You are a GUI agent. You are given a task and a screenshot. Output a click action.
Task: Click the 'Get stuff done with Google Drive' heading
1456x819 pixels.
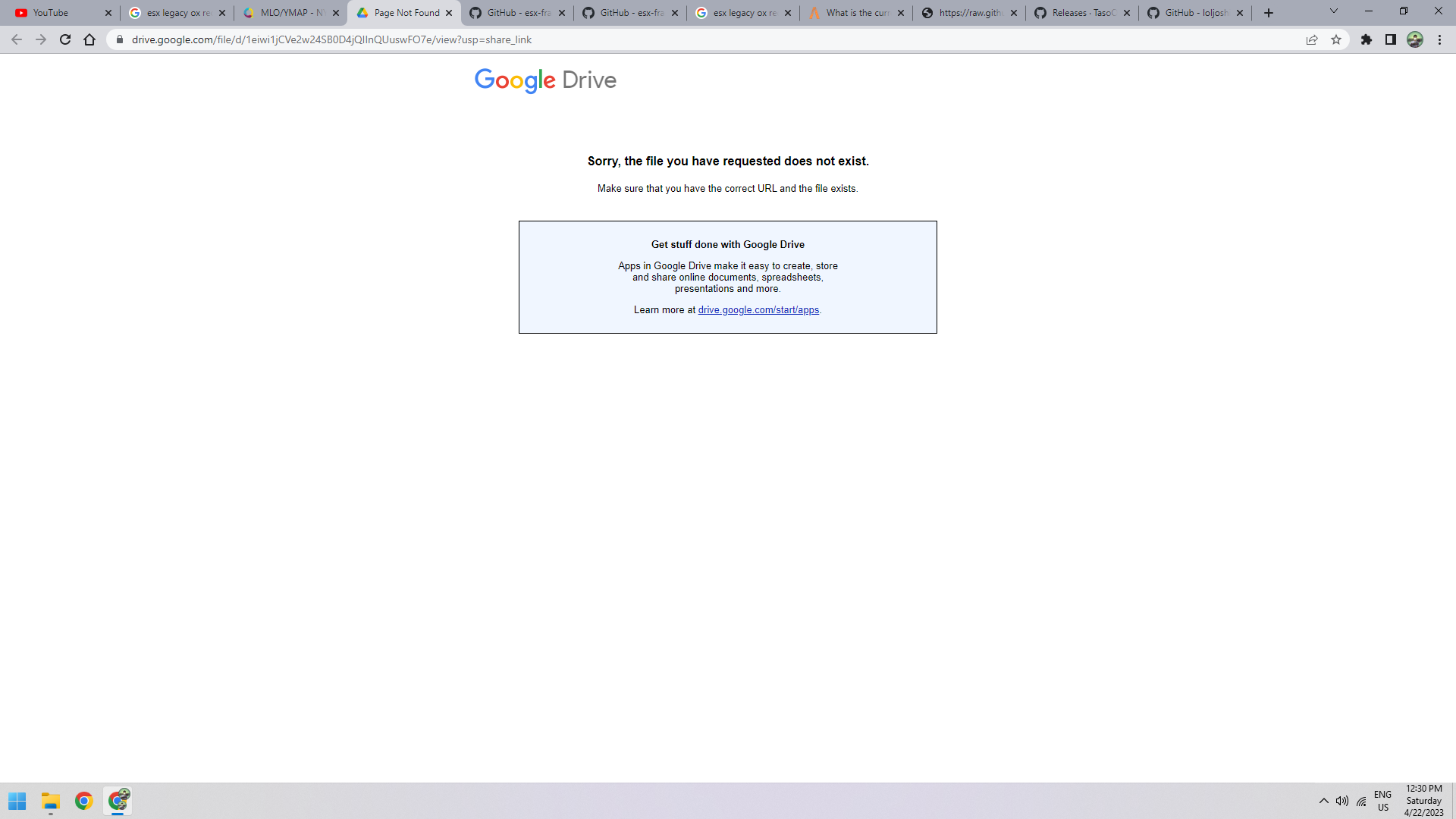[x=728, y=245]
